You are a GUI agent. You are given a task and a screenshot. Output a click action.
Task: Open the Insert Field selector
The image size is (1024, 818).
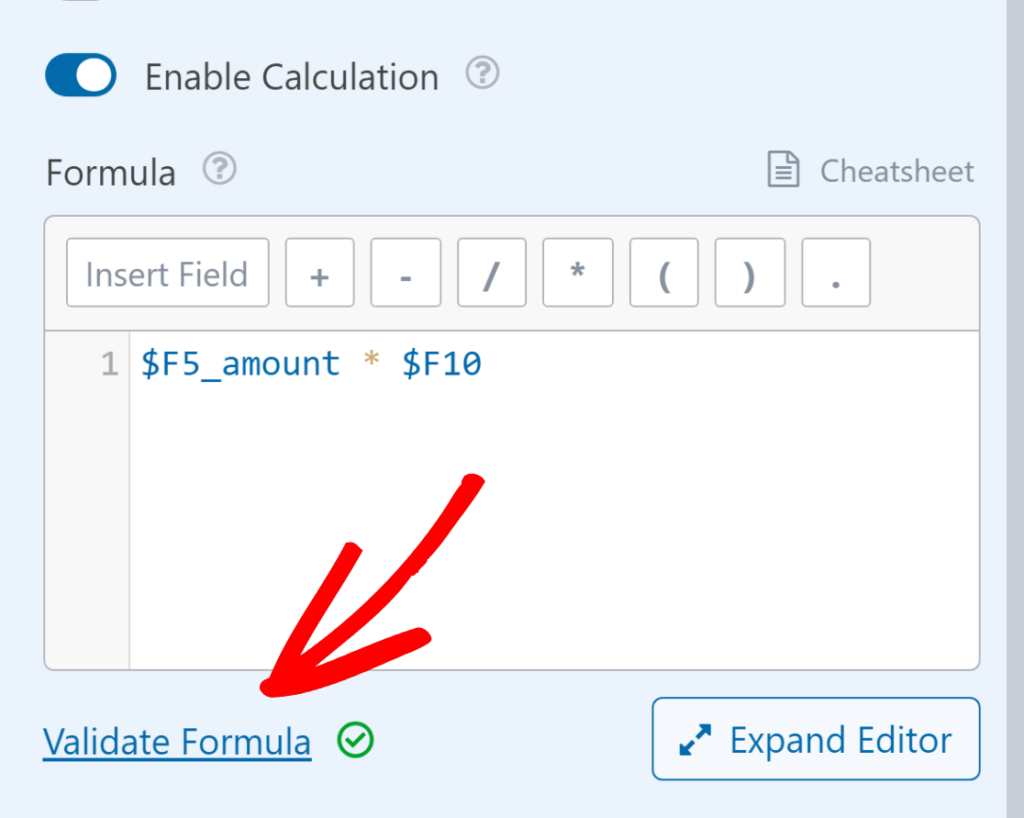tap(167, 271)
